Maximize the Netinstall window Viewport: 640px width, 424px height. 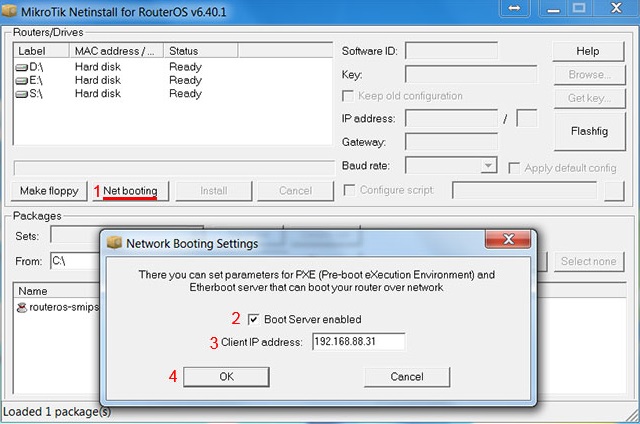(579, 8)
